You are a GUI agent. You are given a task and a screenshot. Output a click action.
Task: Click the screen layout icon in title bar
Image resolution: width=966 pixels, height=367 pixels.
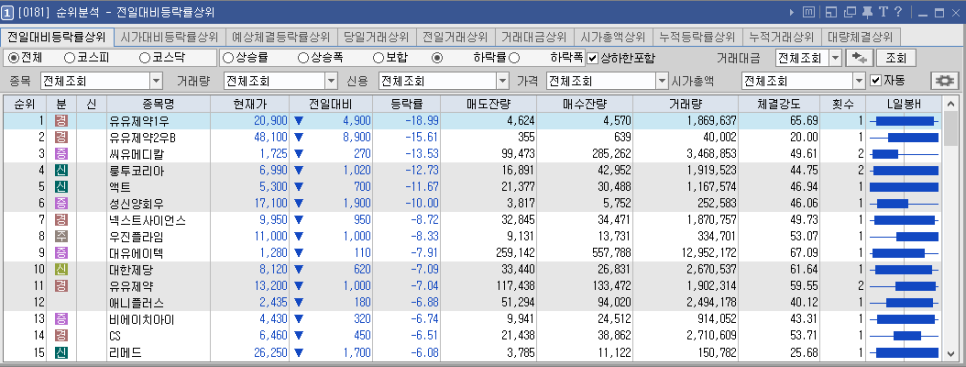point(832,12)
